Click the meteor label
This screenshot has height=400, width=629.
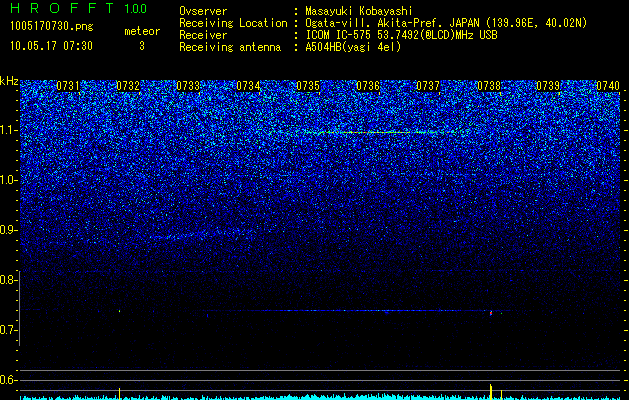pos(142,31)
